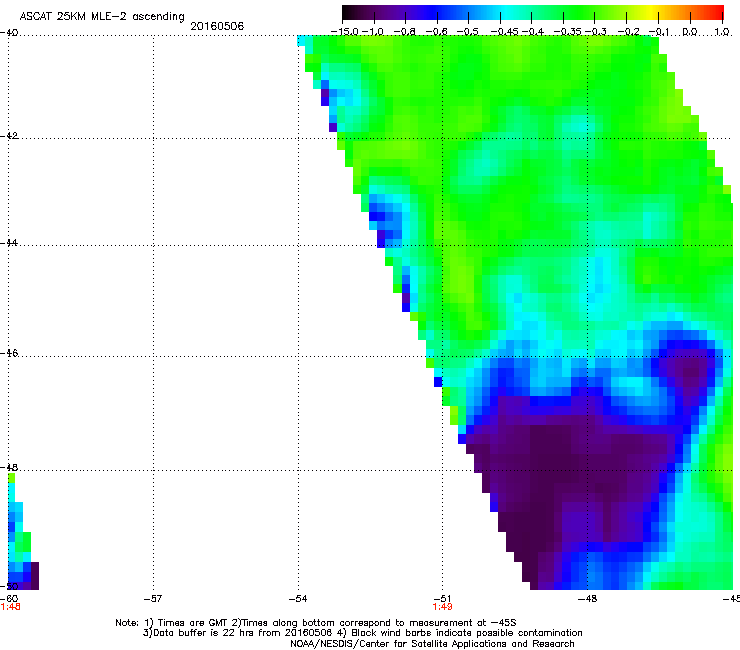Click the -15.0 color scale label
The image size is (740, 650).
345,32
